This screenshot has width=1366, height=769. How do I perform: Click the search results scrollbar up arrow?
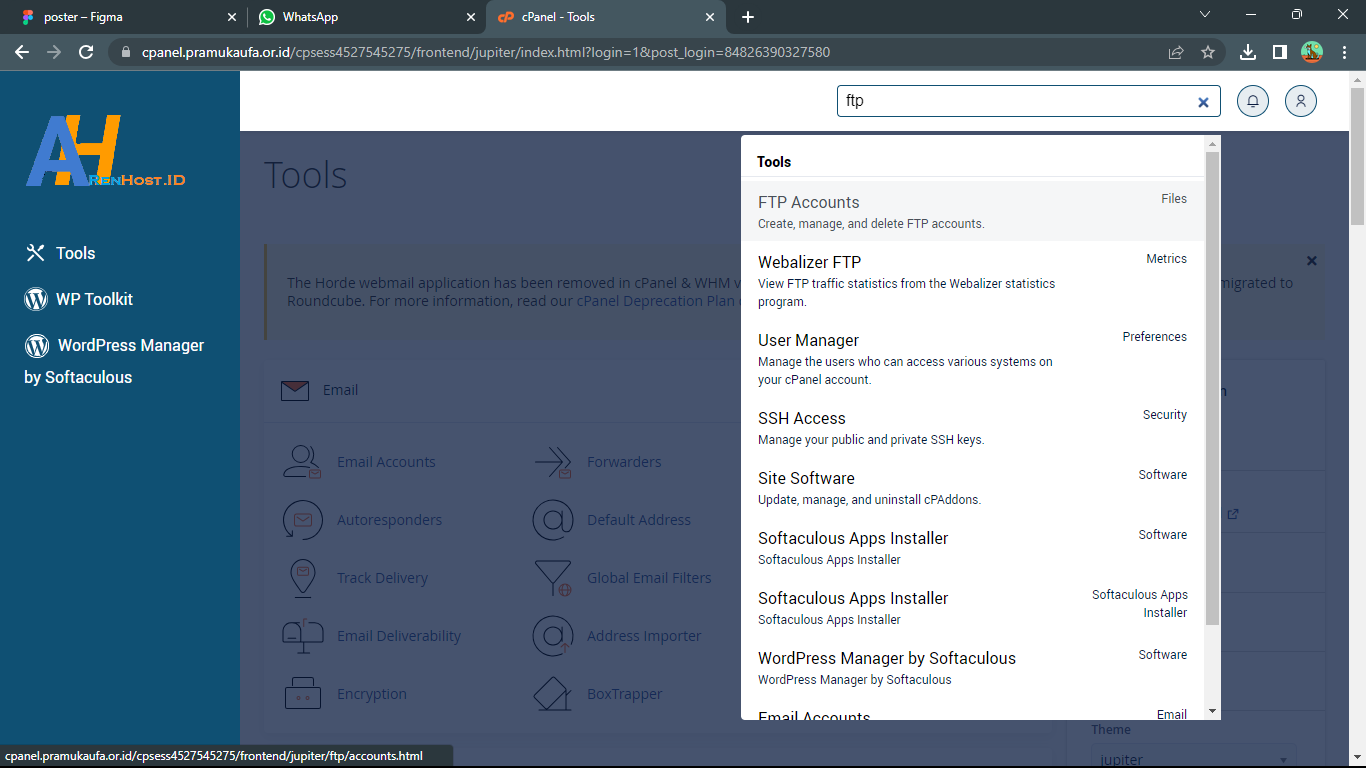tap(1213, 144)
